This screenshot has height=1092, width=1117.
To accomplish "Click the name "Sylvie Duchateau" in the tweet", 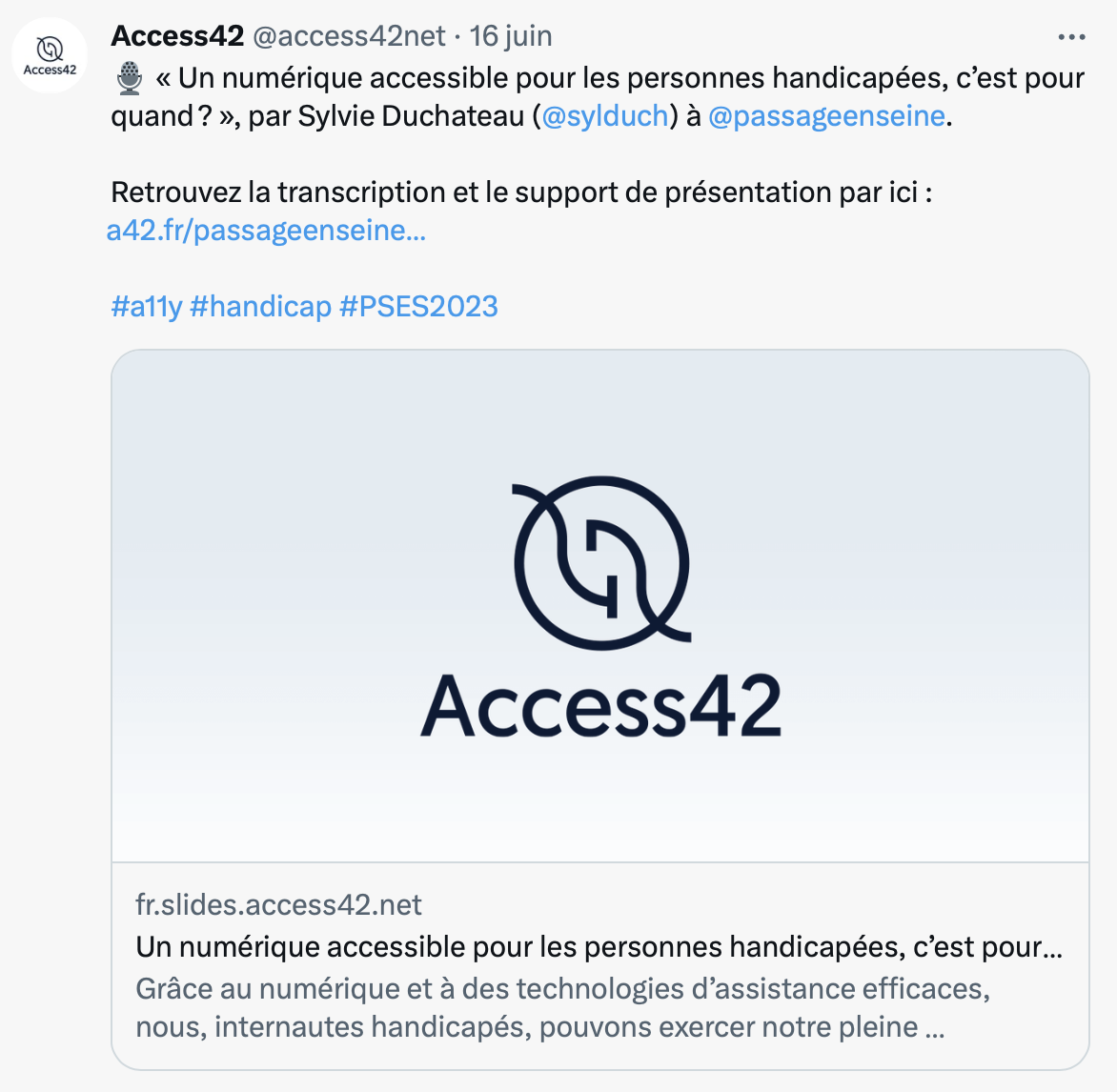I will (411, 116).
